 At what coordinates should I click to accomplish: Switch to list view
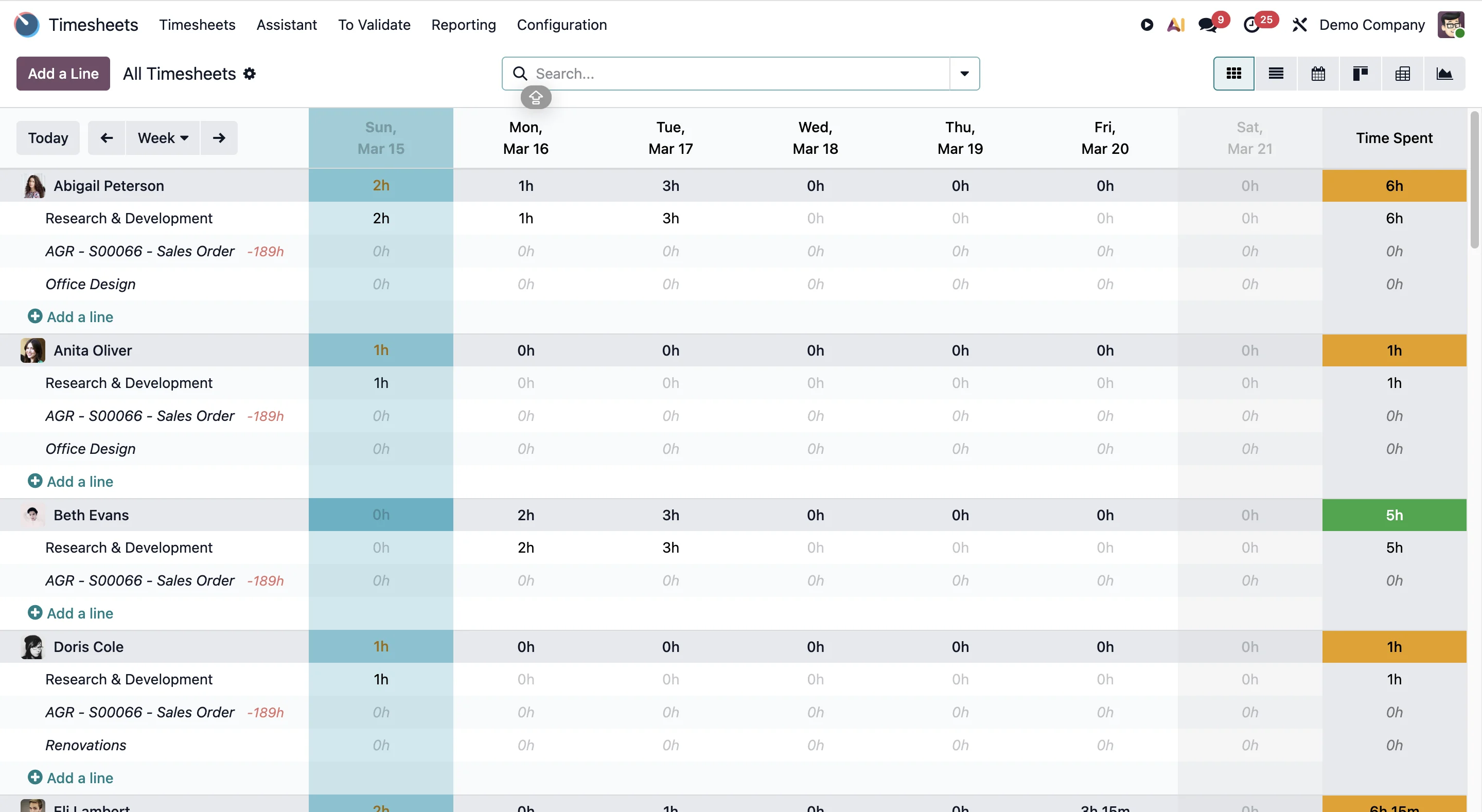point(1276,74)
